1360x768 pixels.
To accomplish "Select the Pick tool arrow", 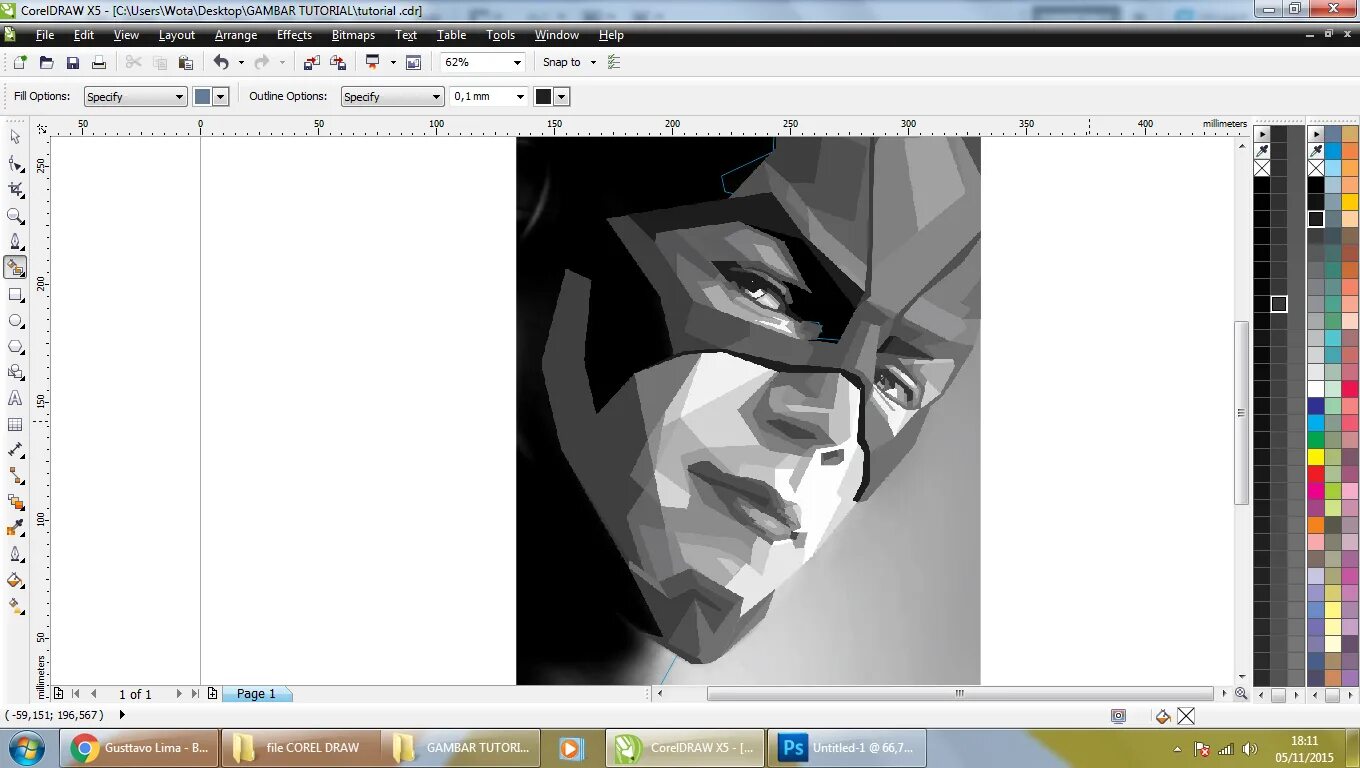I will click(15, 137).
